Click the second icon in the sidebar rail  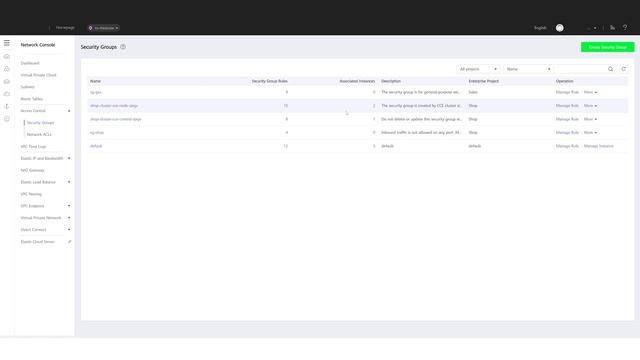(x=7, y=69)
